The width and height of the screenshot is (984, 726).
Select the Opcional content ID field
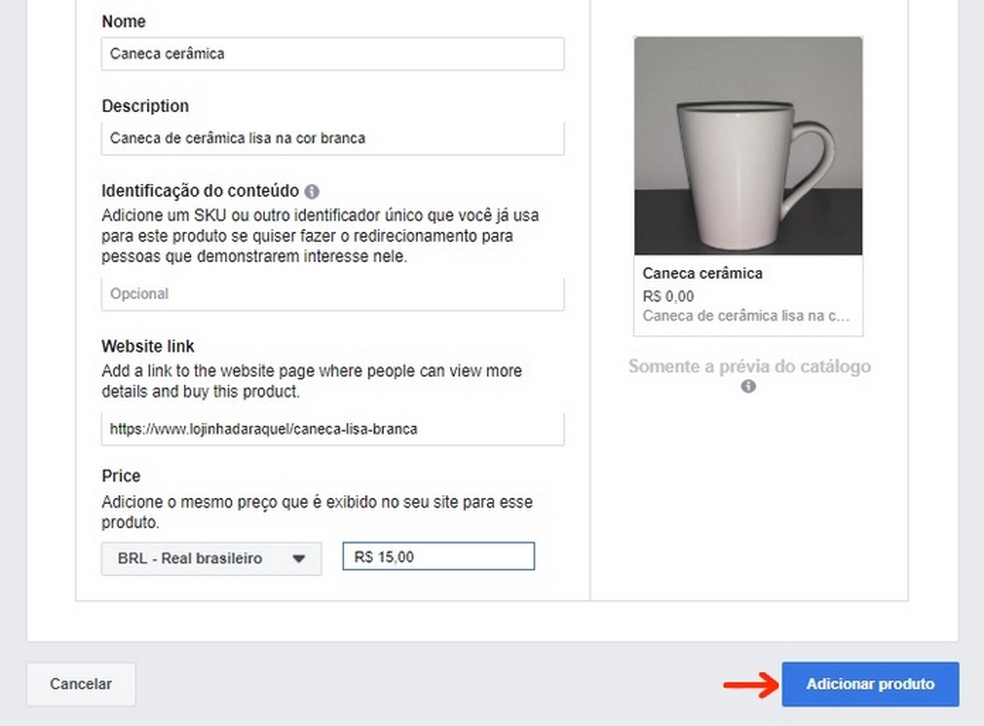332,294
